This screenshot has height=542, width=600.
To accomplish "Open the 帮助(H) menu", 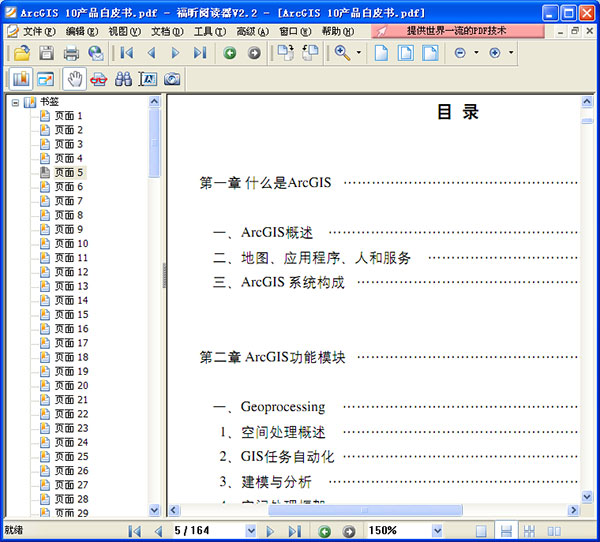I will click(x=338, y=31).
